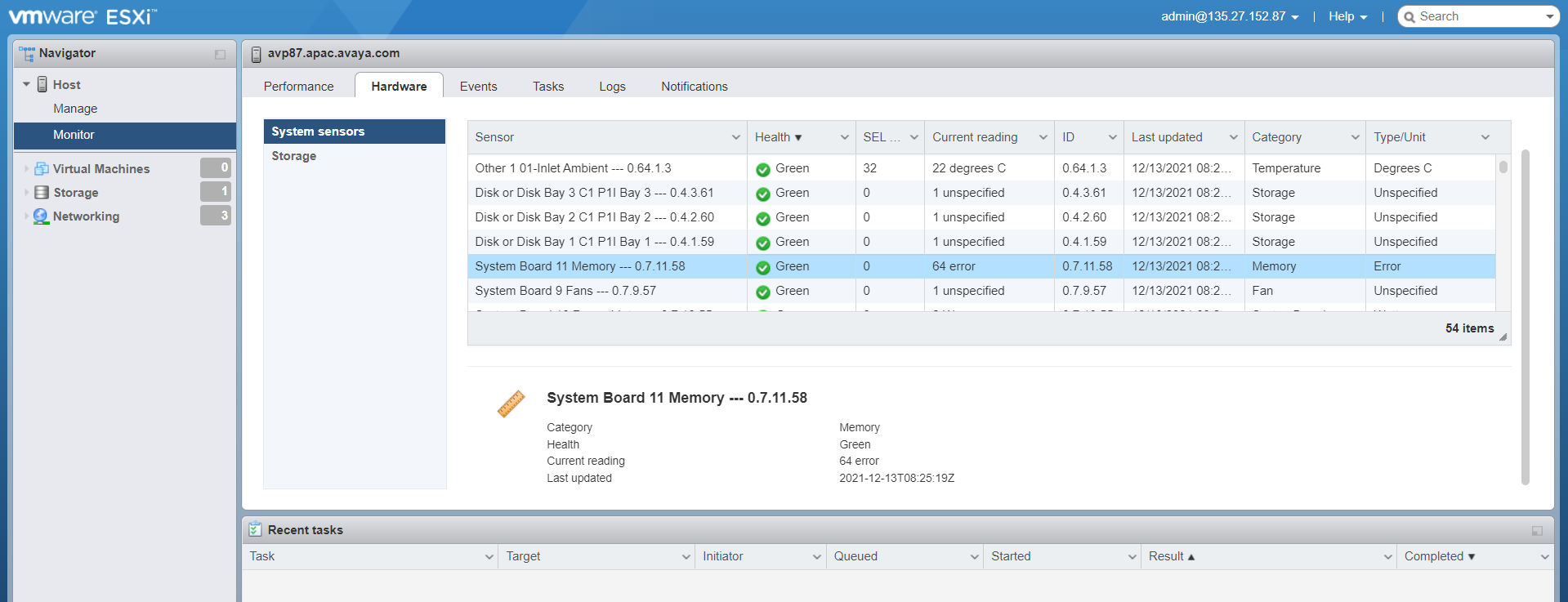Screen dimensions: 1568x602
Task: Click the Recent tasks clipboard icon
Action: 255,529
